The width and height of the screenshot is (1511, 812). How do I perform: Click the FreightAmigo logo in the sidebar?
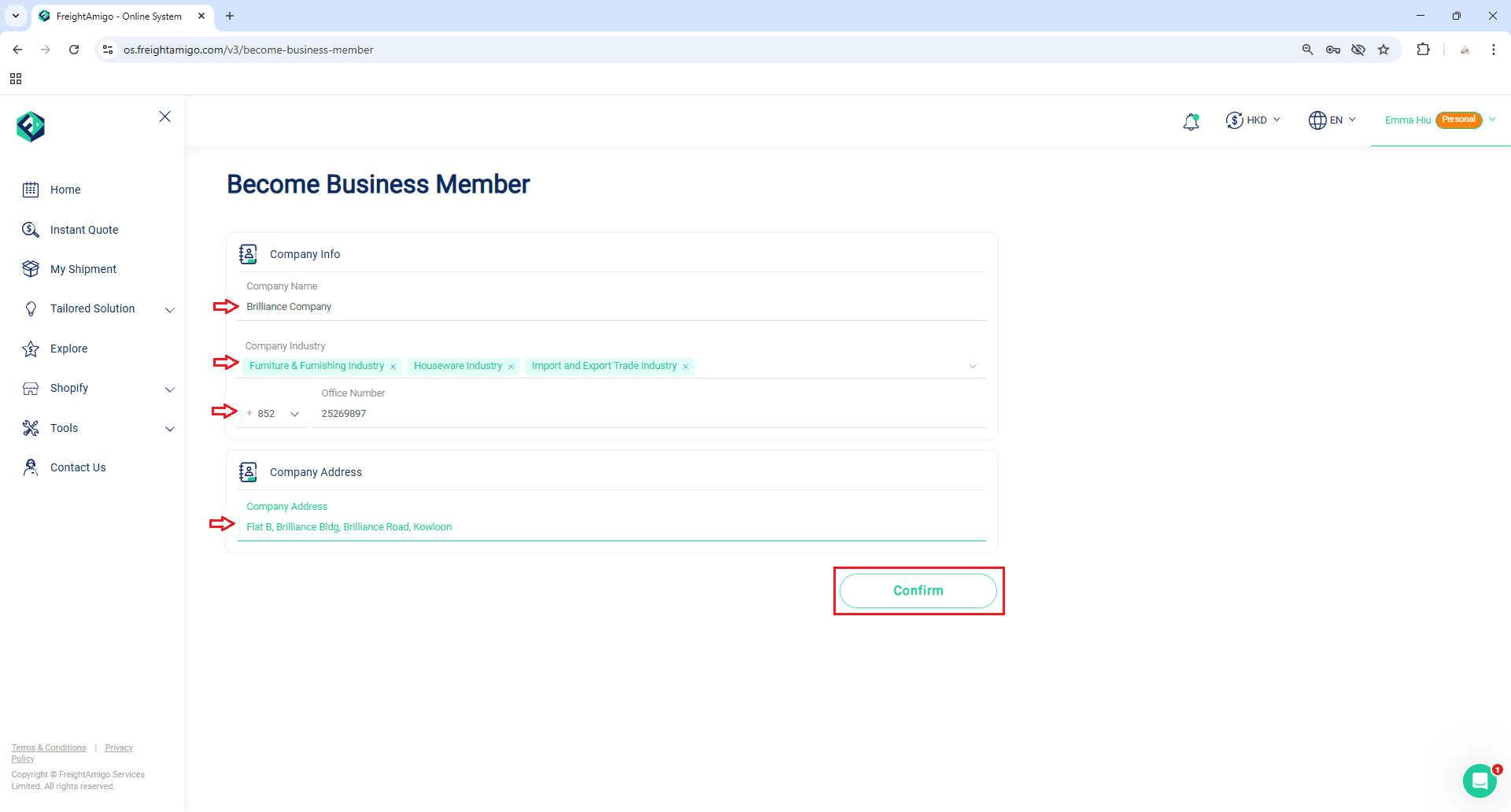point(31,126)
